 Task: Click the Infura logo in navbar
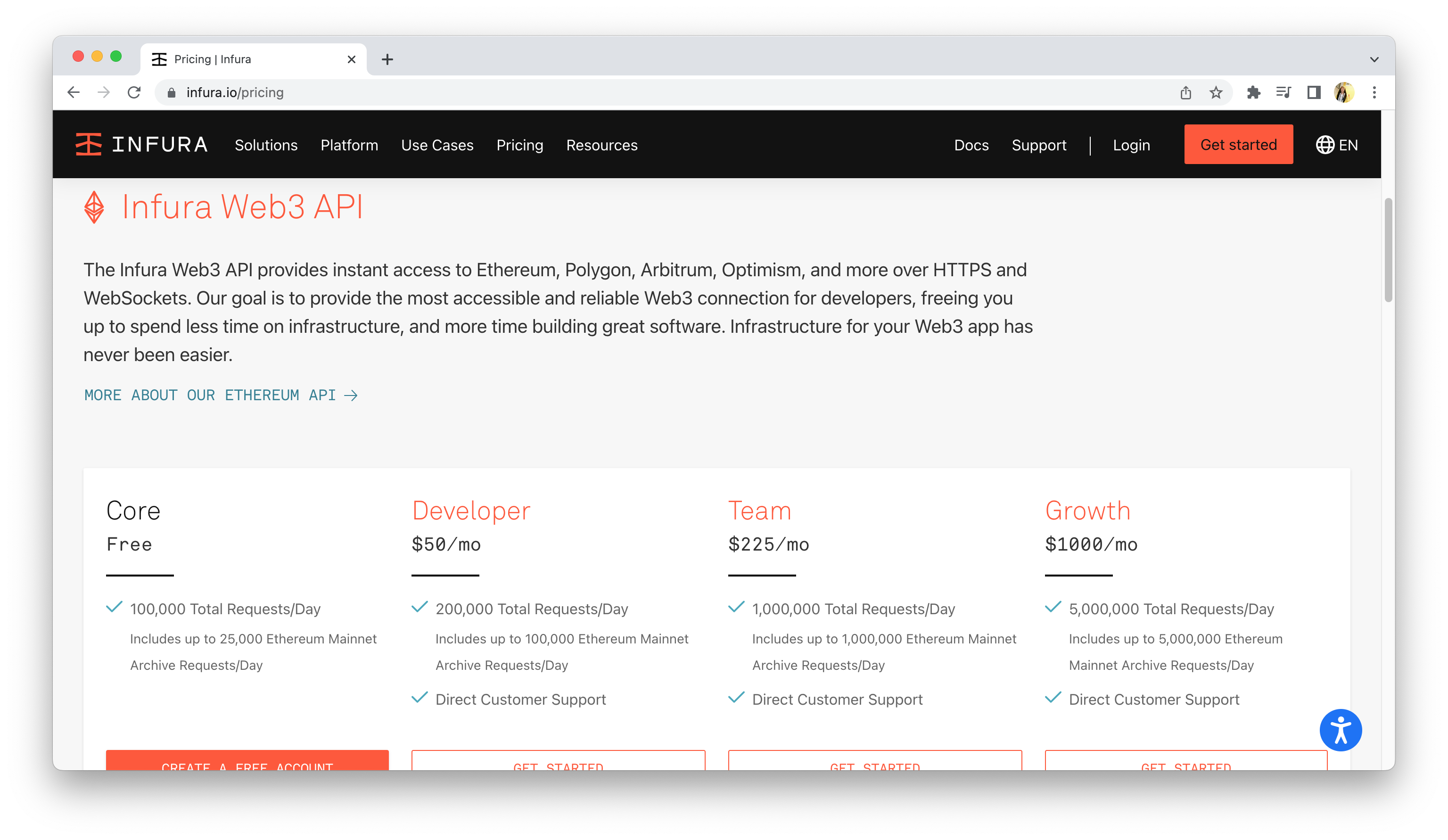click(141, 145)
